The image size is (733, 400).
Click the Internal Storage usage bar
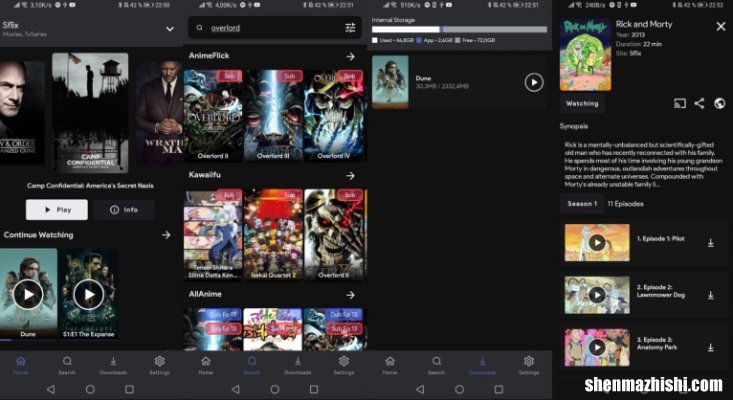[460, 29]
